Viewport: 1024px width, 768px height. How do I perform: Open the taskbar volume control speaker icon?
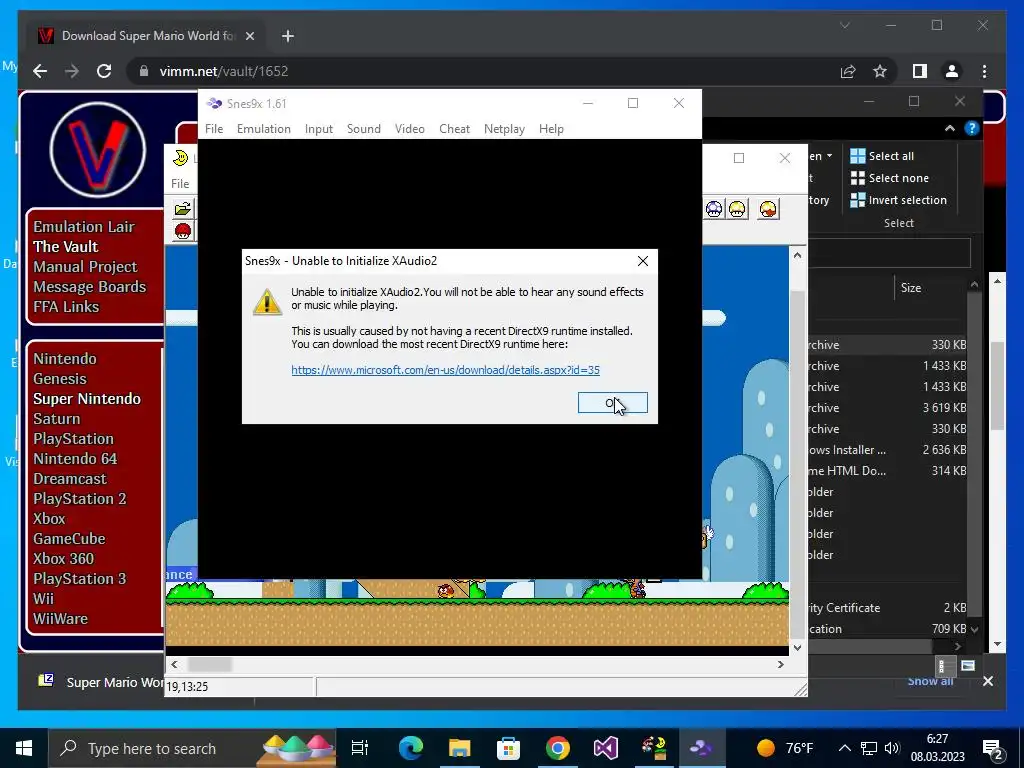(891, 748)
